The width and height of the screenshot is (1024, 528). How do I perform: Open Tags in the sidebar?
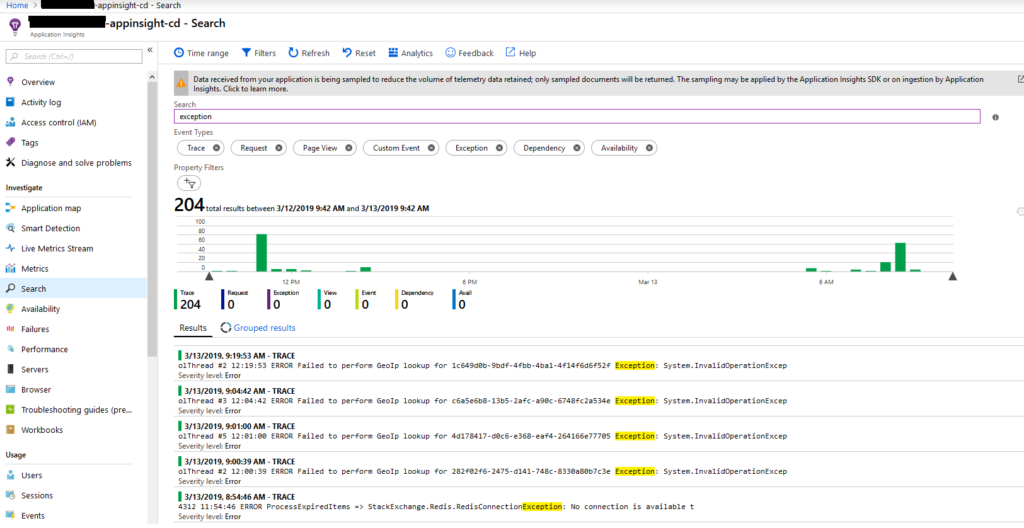(x=30, y=142)
